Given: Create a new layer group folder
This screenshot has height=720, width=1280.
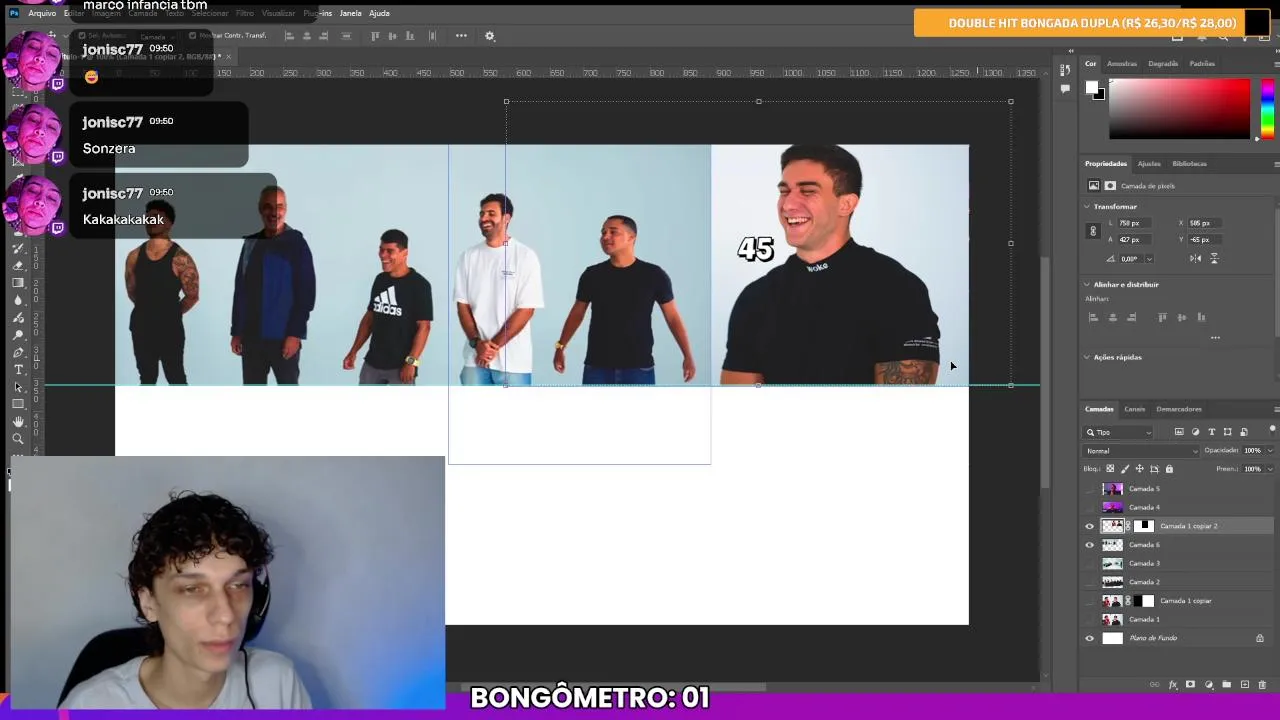Looking at the screenshot, I should pyautogui.click(x=1227, y=685).
